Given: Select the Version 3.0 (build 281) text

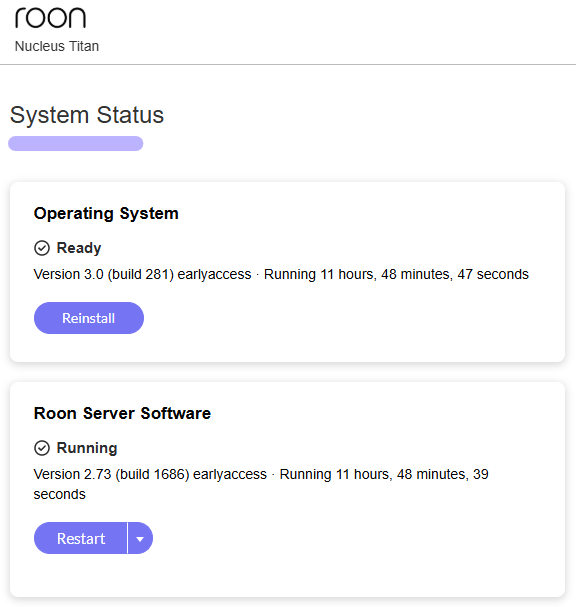Looking at the screenshot, I should [103, 274].
